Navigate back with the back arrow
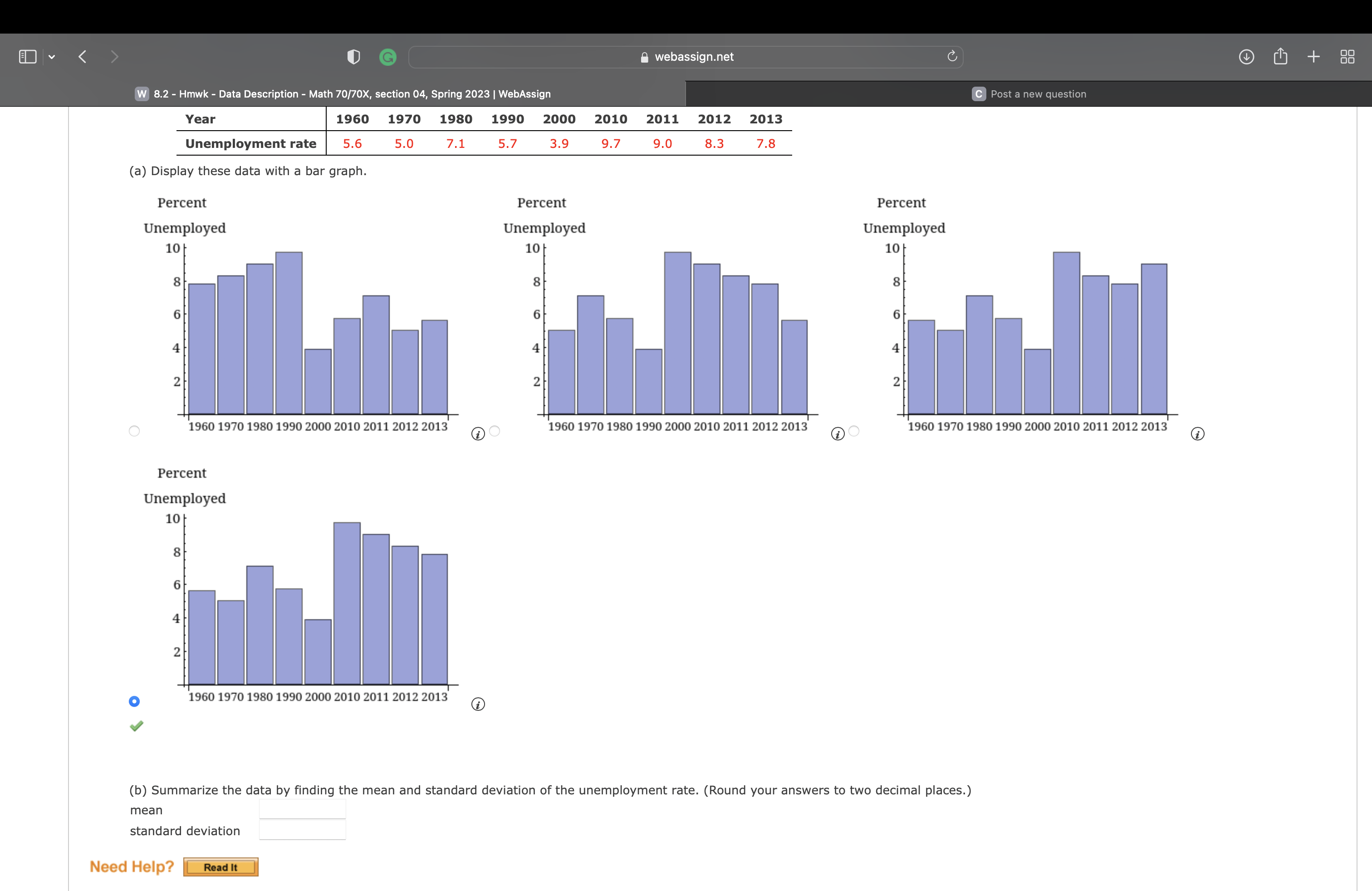This screenshot has height=891, width=1372. 82,56
